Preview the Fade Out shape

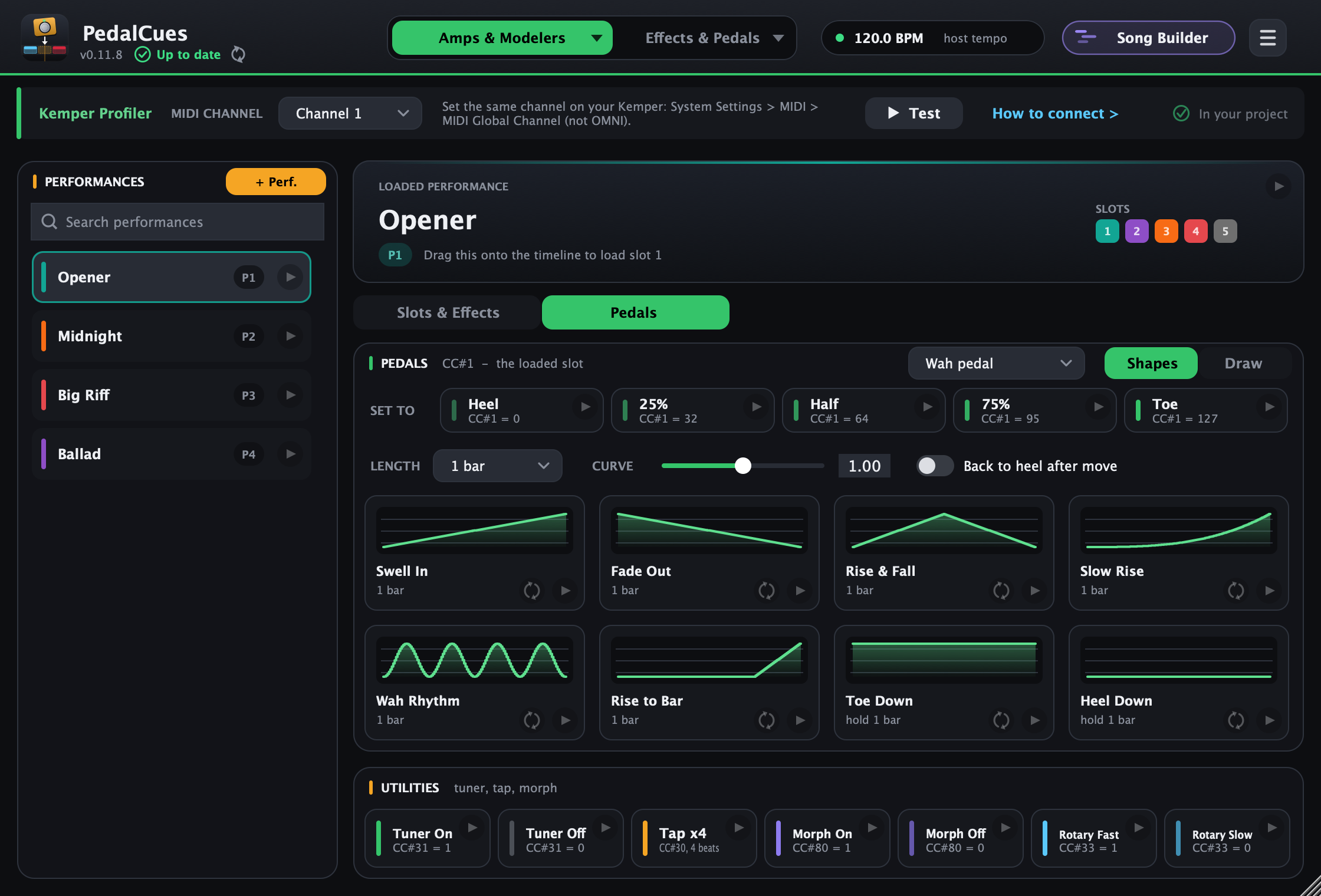tap(800, 590)
